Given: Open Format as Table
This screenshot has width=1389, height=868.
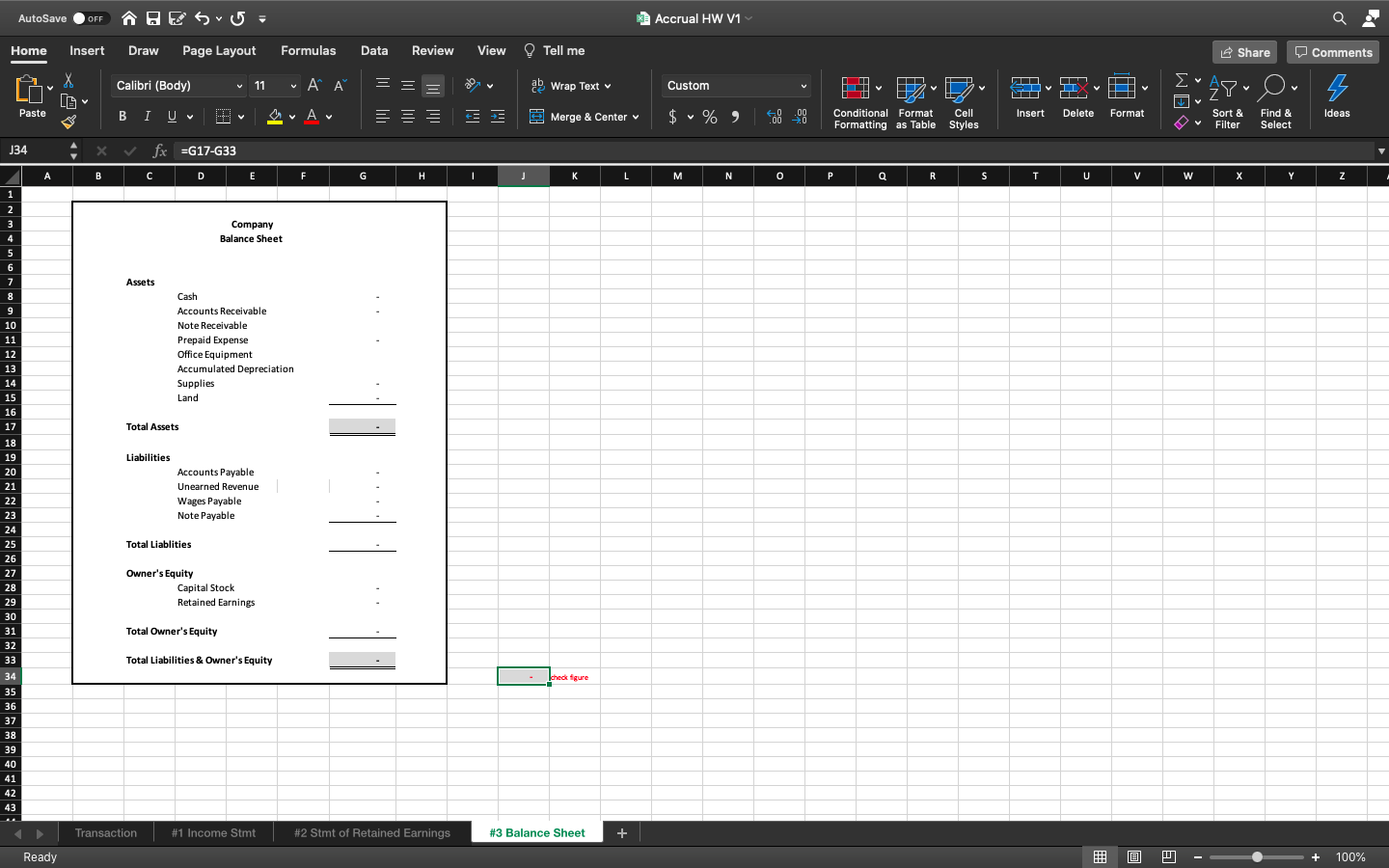Looking at the screenshot, I should 915,102.
